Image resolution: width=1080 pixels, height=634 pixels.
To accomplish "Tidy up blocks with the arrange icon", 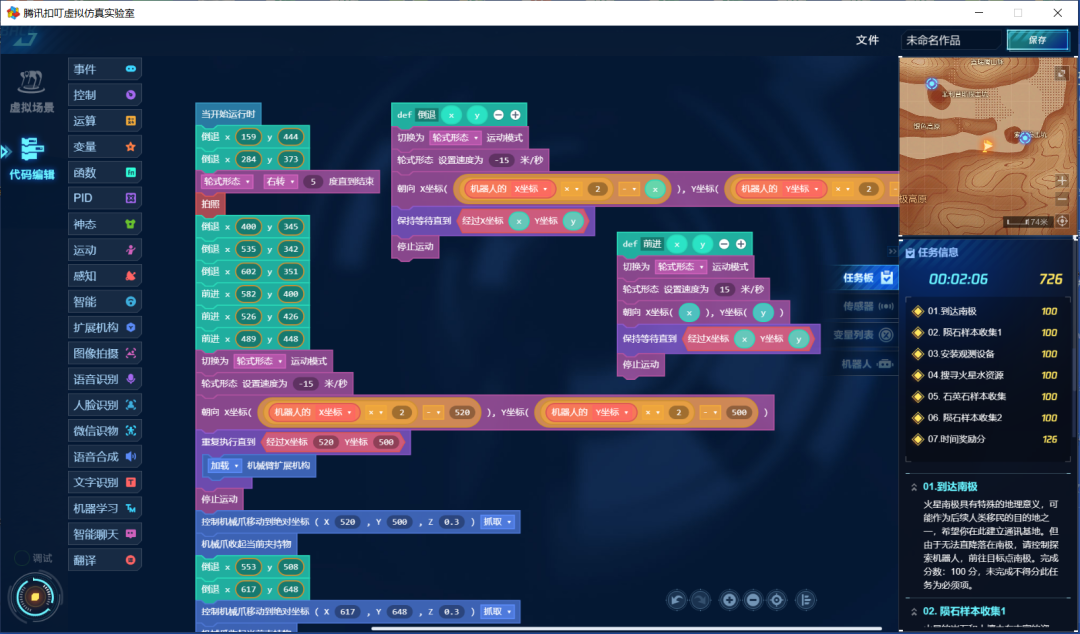I will click(x=806, y=600).
